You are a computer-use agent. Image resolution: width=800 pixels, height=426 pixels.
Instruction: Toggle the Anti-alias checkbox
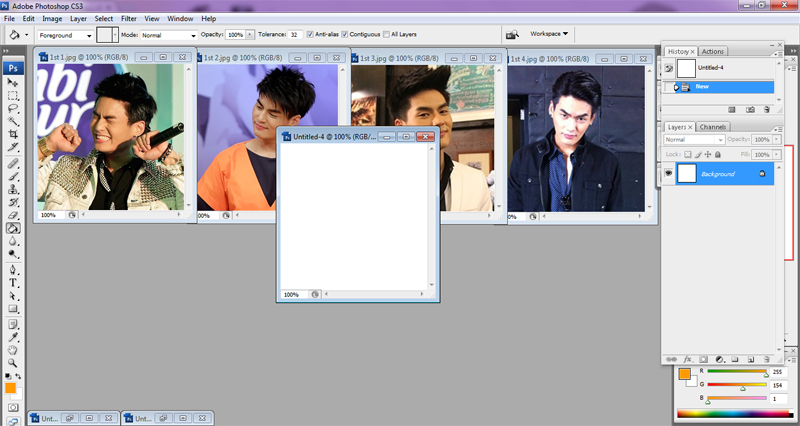click(310, 34)
